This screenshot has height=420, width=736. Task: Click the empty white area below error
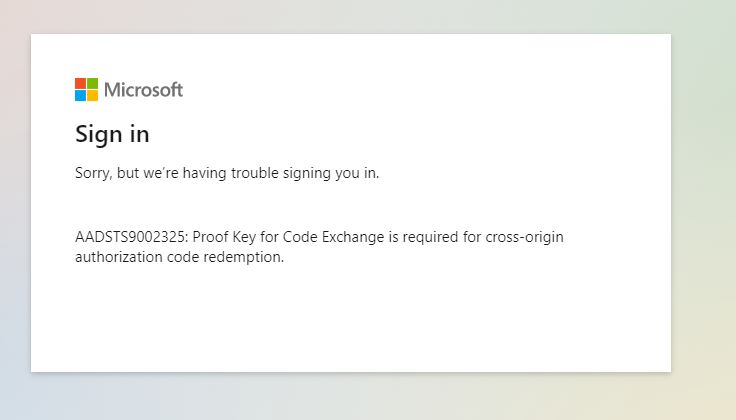click(351, 319)
